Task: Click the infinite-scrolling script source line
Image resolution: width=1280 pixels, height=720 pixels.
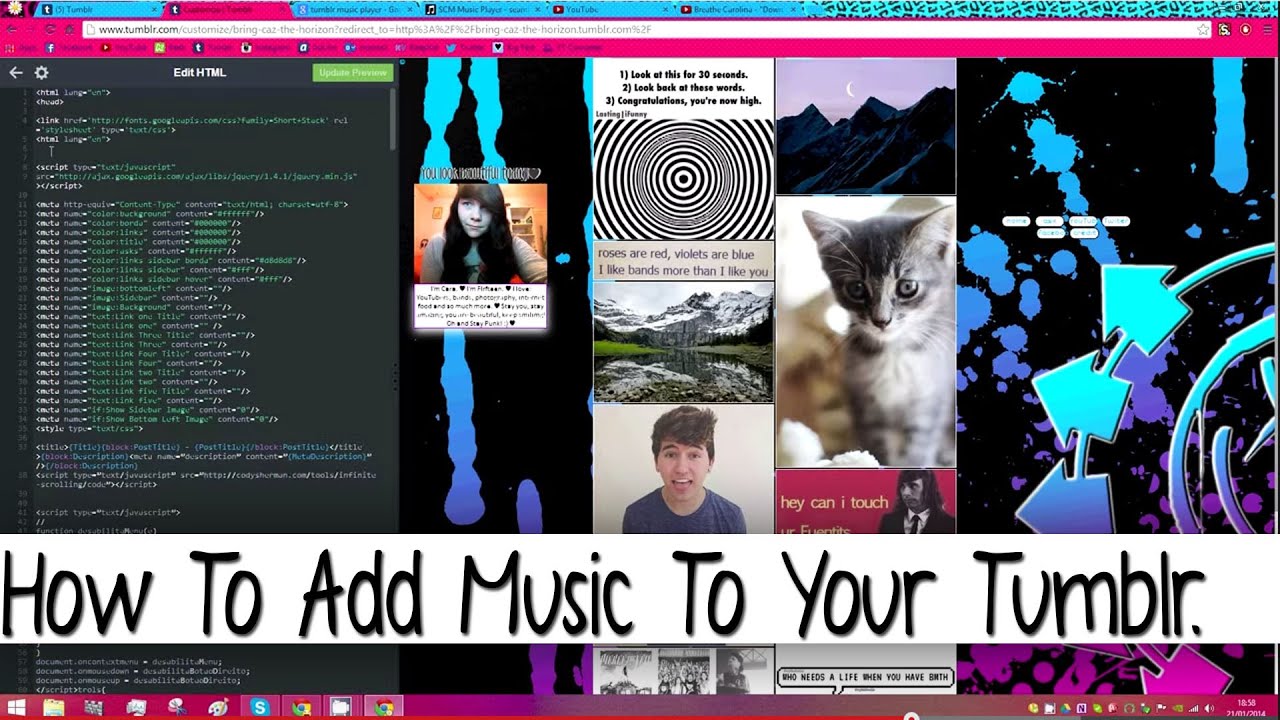Action: click(205, 479)
